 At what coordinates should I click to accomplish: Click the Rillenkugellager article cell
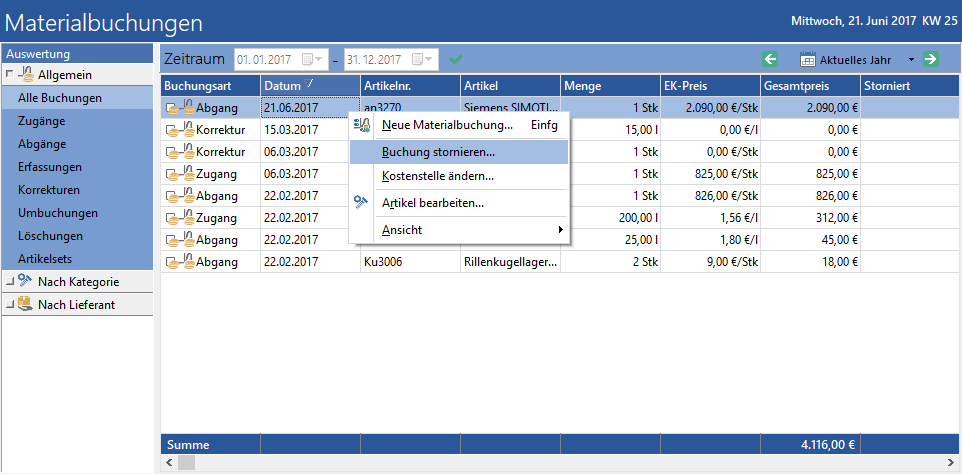coord(510,262)
